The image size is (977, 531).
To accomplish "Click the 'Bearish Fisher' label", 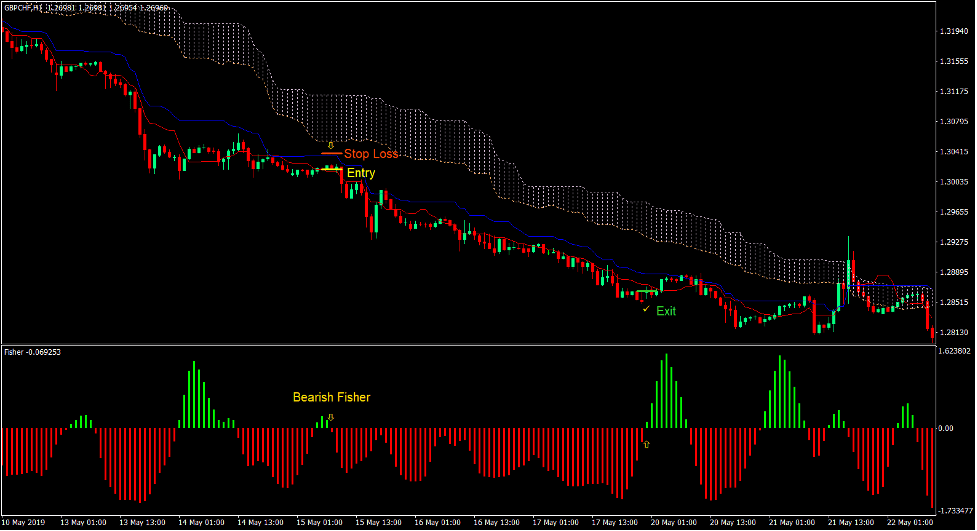I will point(331,397).
